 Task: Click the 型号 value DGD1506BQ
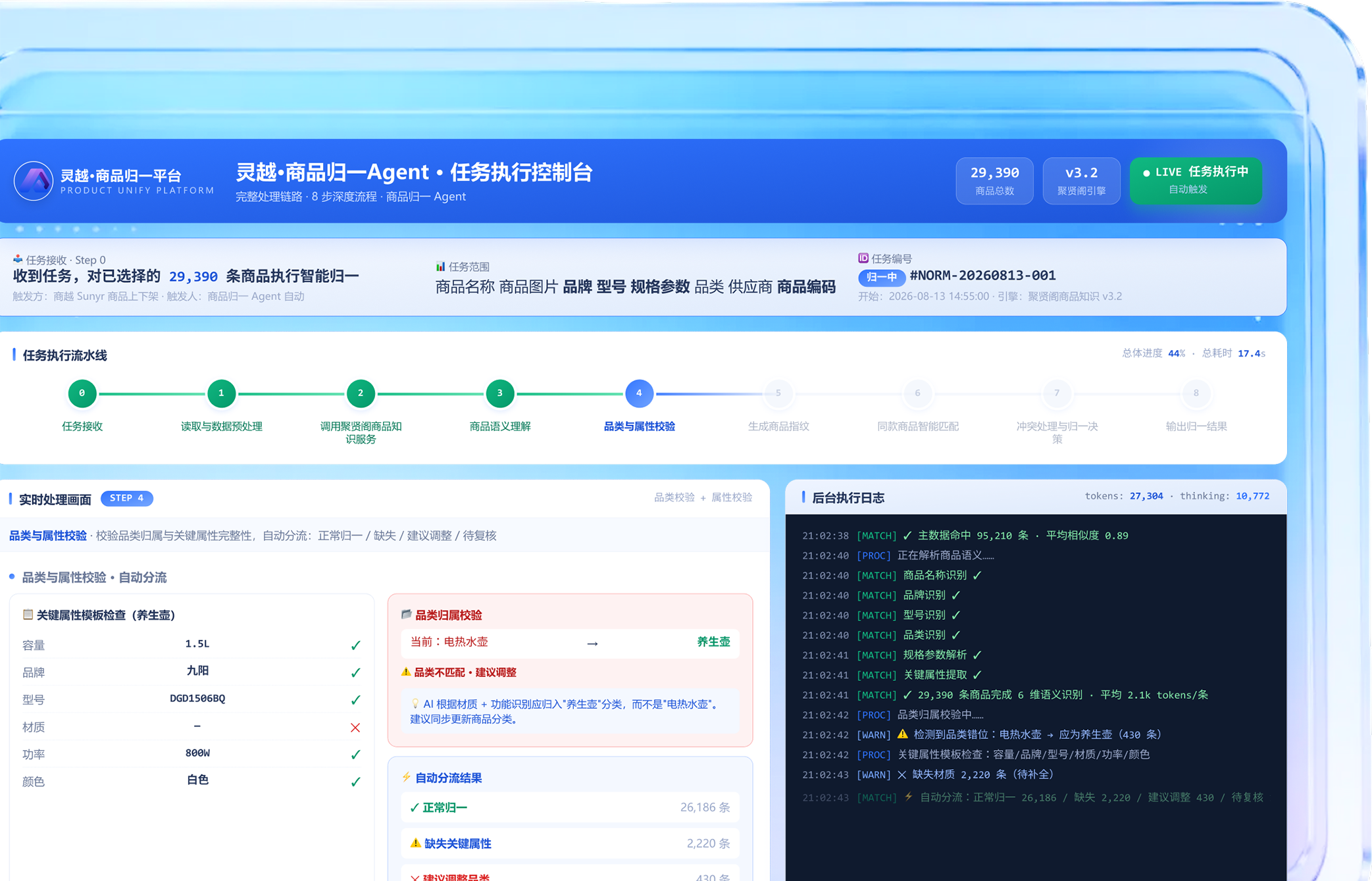click(197, 698)
